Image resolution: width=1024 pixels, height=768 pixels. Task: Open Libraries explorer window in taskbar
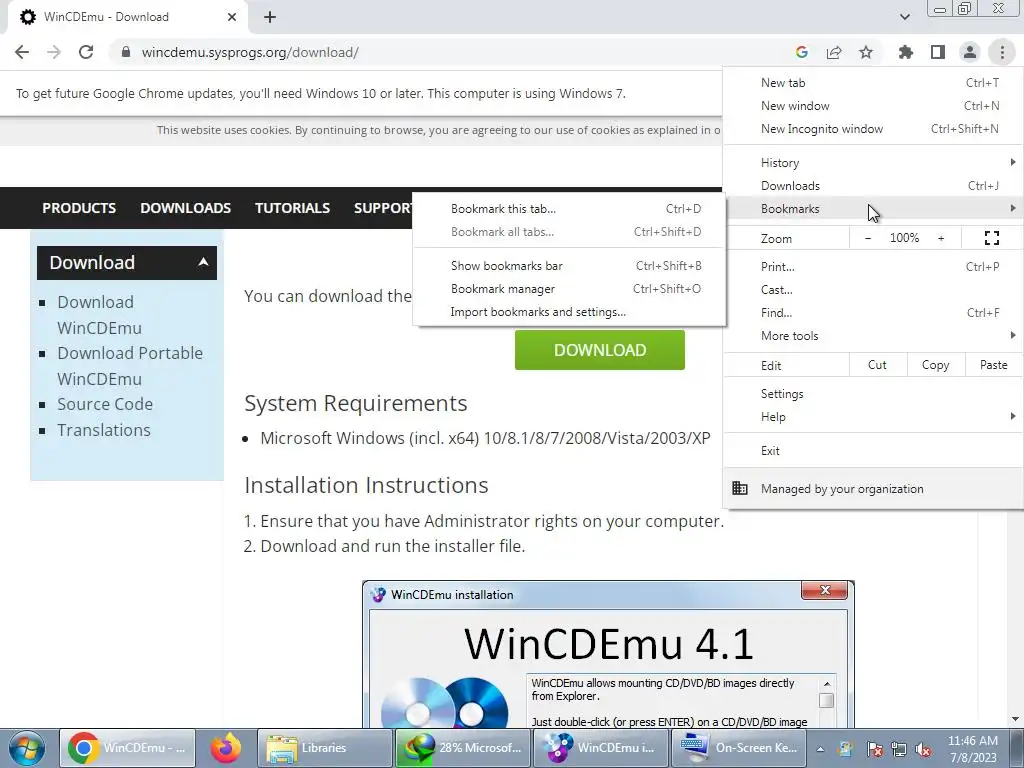click(324, 748)
